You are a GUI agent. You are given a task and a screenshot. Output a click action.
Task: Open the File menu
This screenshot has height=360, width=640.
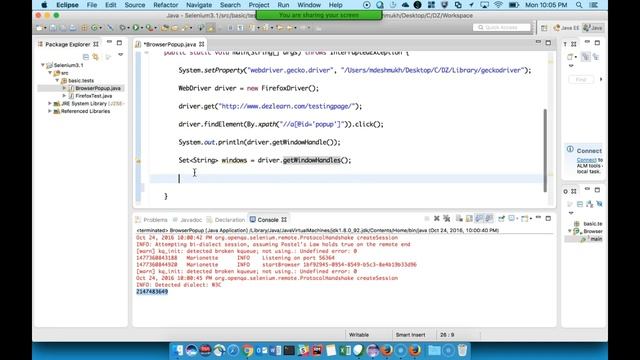(92, 5)
